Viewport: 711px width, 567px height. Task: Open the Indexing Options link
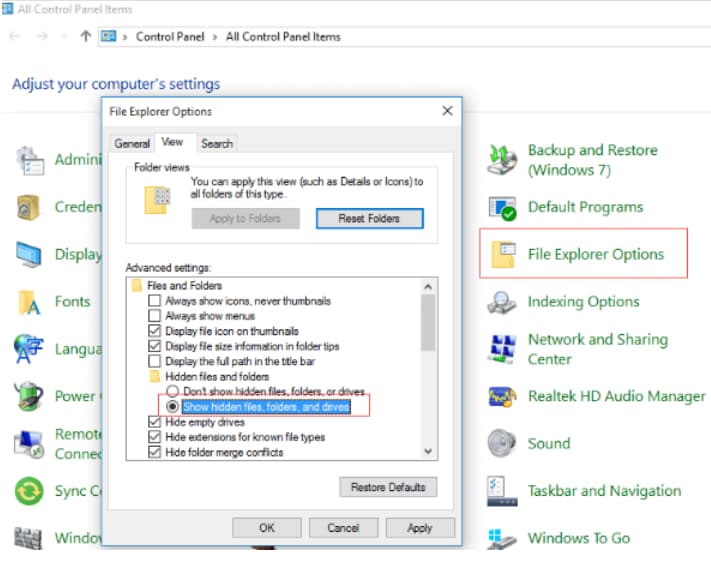584,302
